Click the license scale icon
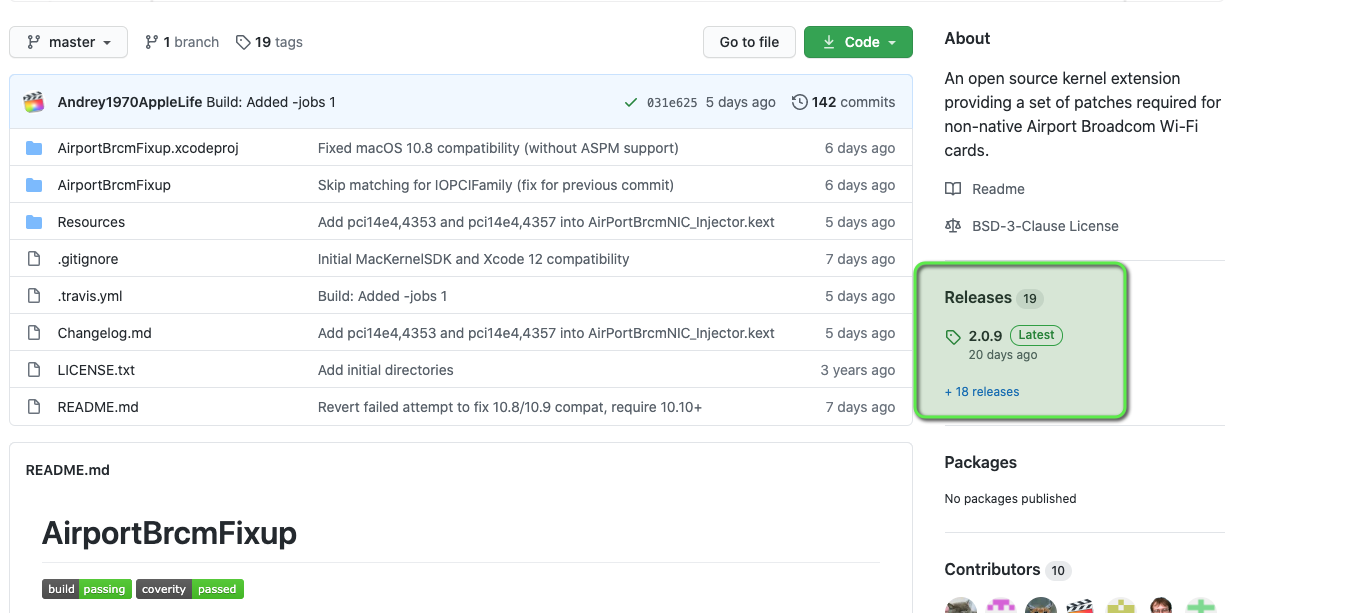This screenshot has height=613, width=1360. [953, 226]
